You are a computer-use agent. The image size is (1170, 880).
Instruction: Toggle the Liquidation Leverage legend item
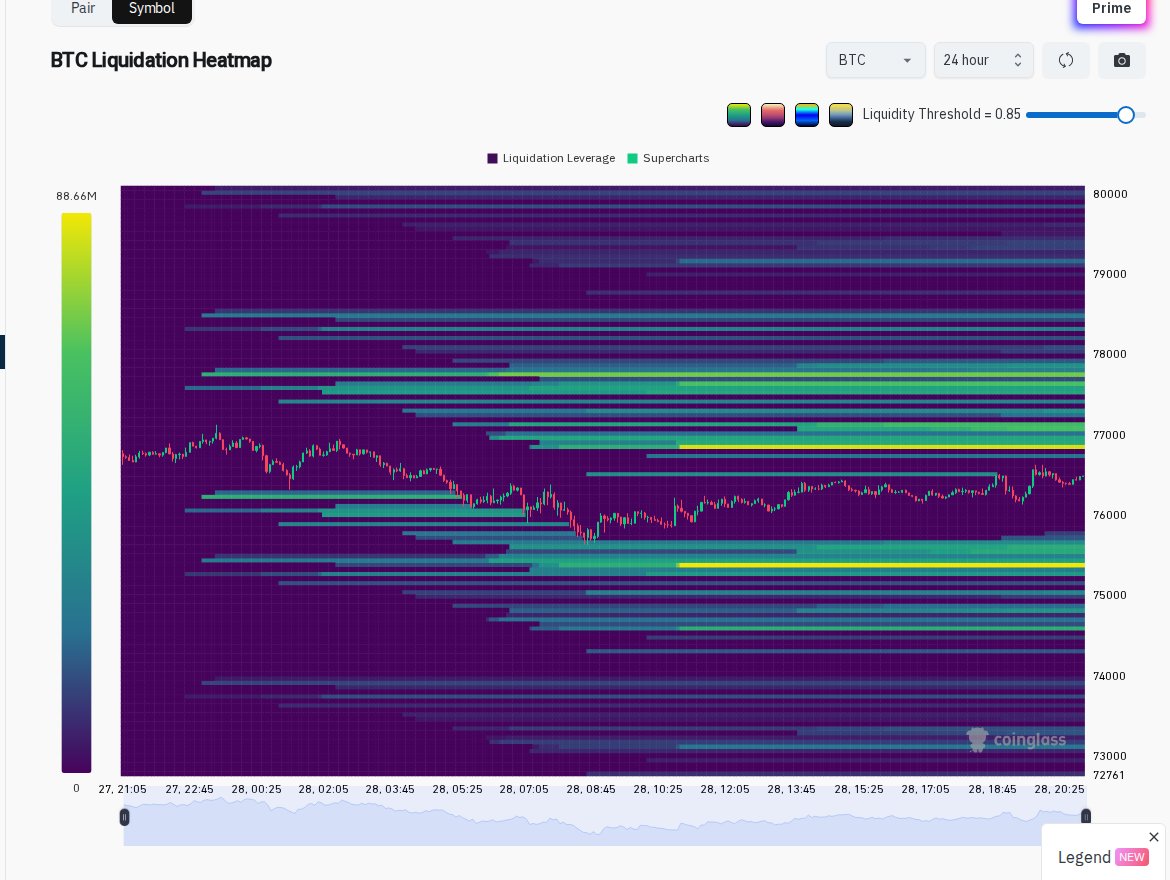(x=552, y=158)
